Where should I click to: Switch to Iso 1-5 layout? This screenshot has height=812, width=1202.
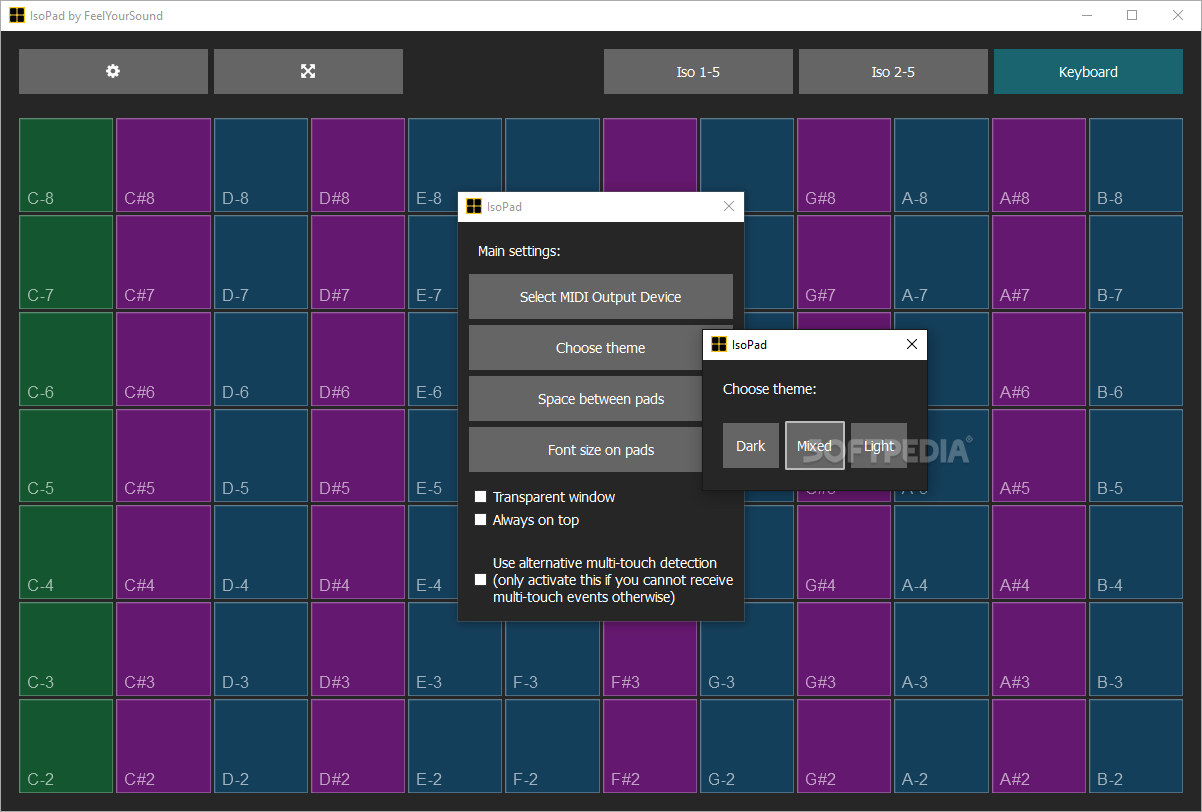tap(698, 72)
